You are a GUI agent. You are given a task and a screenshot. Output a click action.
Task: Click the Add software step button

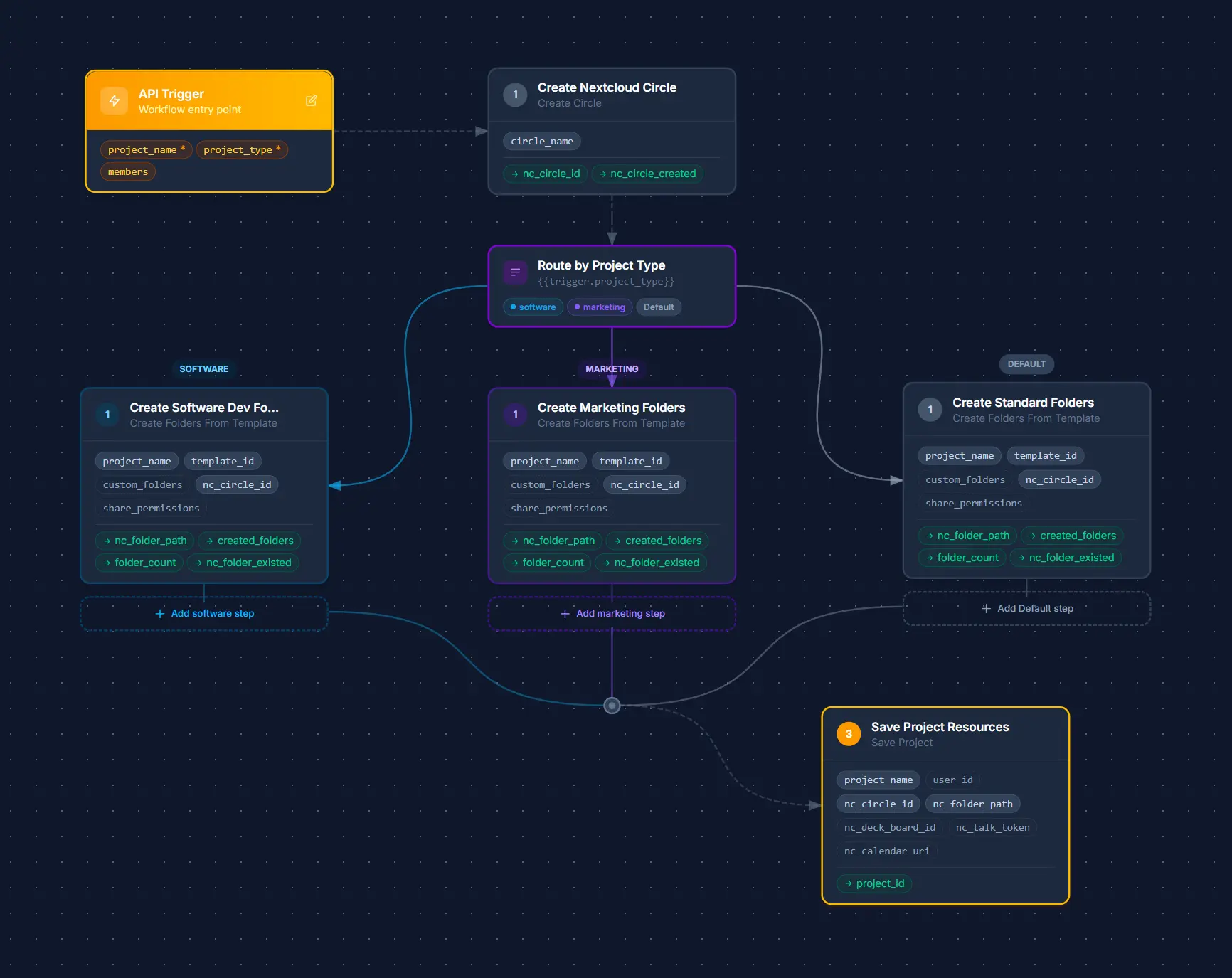[204, 613]
